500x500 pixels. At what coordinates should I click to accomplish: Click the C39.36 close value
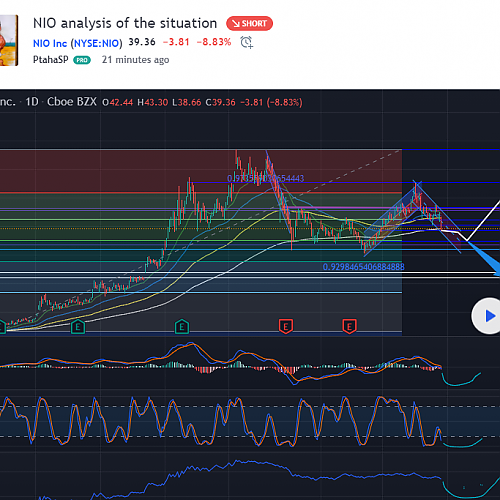[x=220, y=102]
